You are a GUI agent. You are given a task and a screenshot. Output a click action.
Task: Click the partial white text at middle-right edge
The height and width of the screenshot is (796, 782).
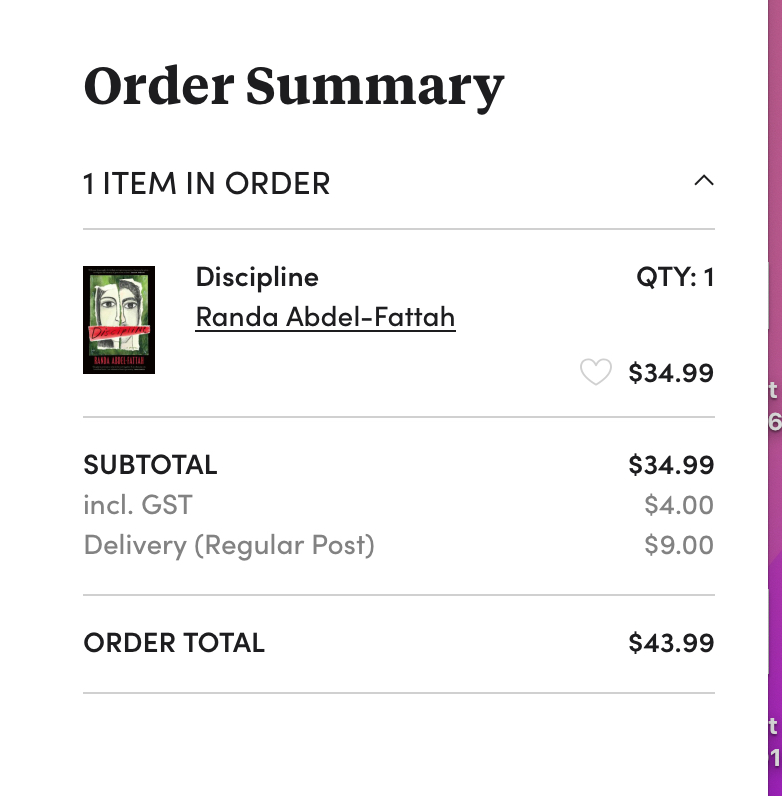[x=773, y=406]
